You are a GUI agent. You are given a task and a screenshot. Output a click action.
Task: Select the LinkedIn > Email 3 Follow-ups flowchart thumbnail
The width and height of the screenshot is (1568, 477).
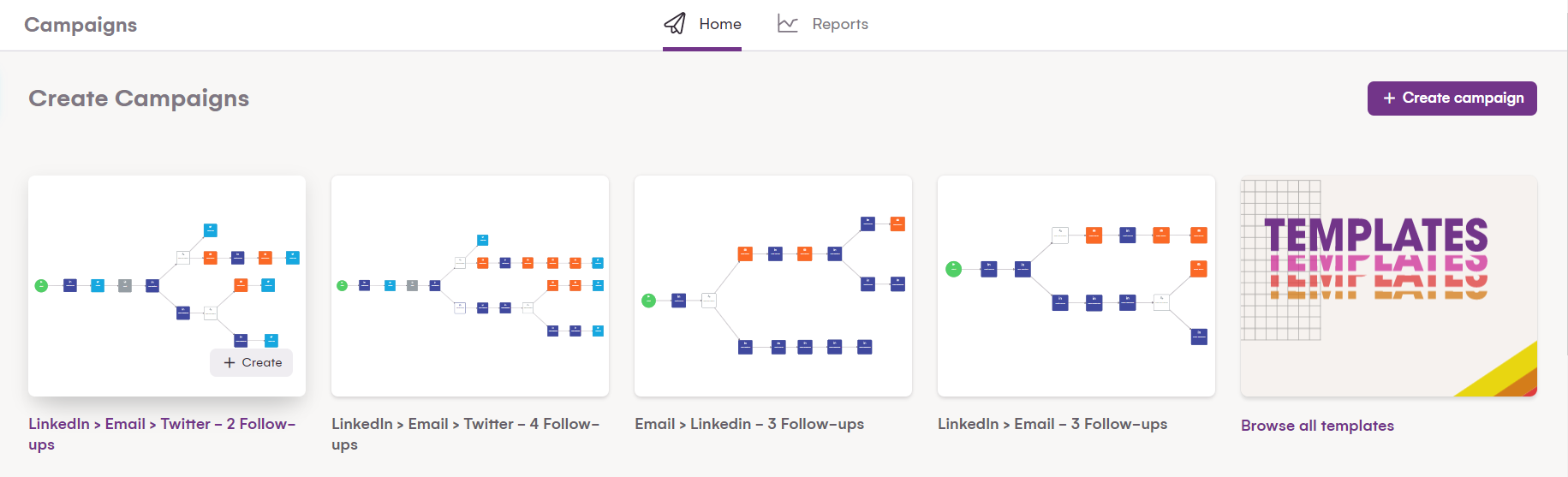[1076, 286]
